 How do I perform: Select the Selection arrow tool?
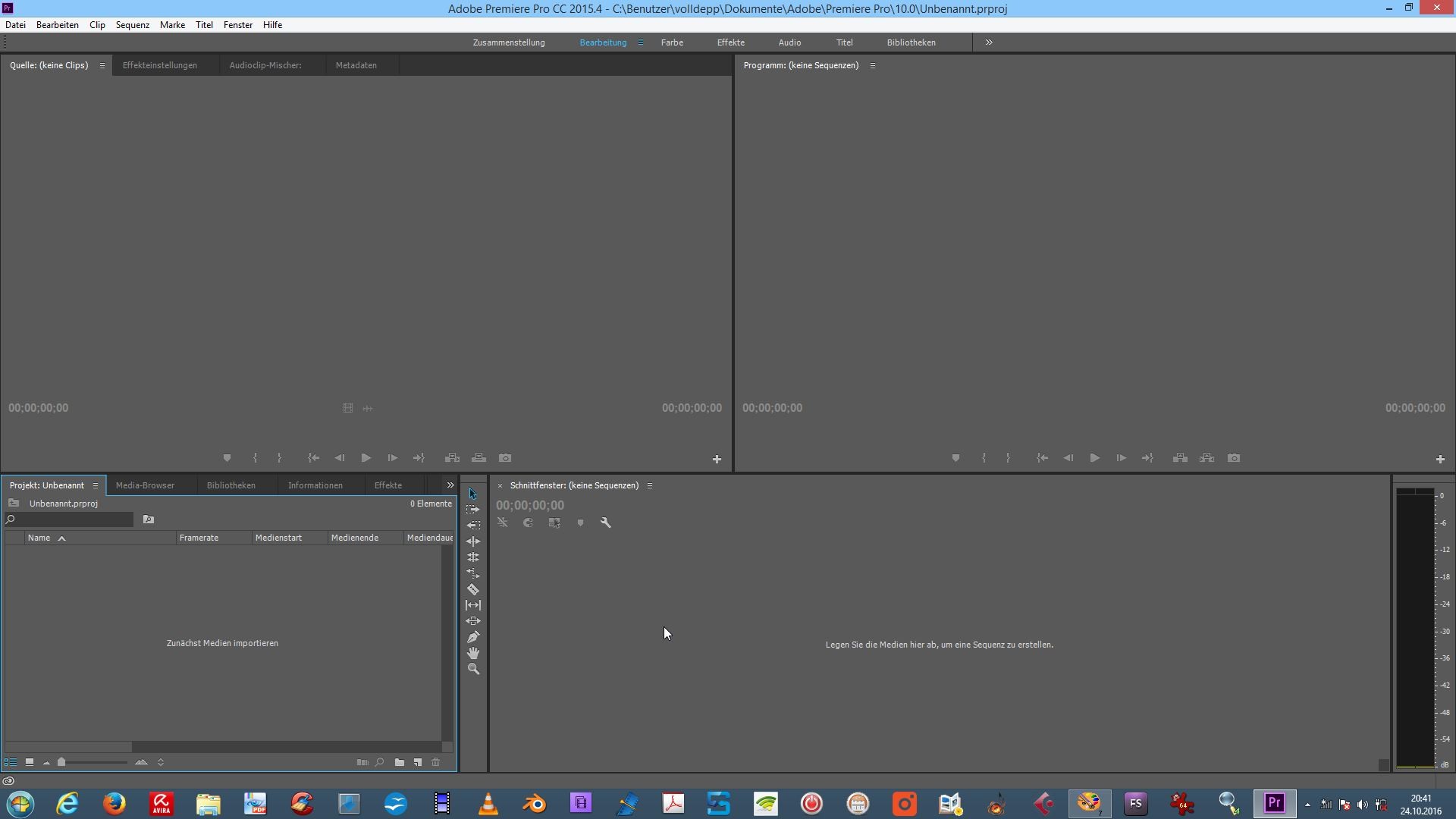click(473, 494)
